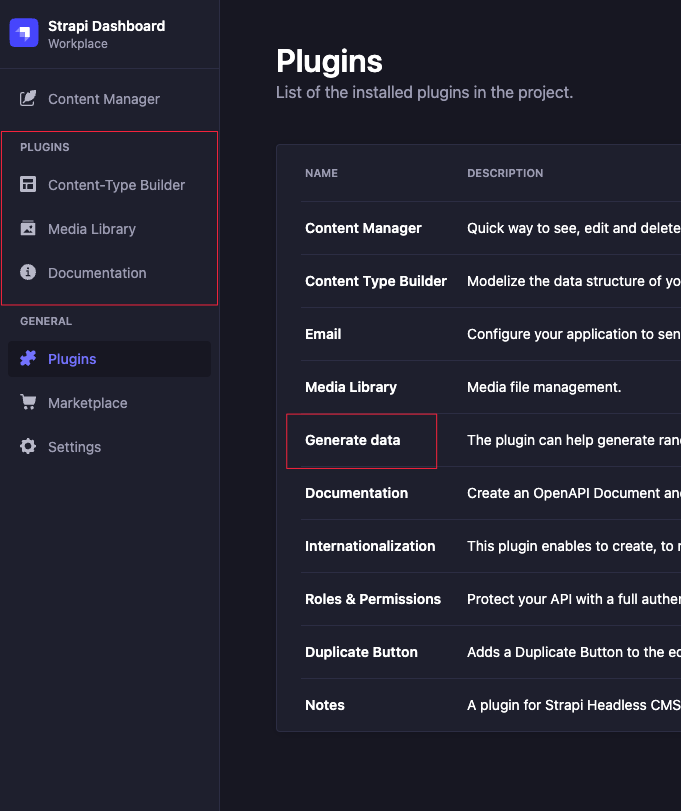This screenshot has height=811, width=681.
Task: Select the Notes plugin name
Action: point(324,705)
